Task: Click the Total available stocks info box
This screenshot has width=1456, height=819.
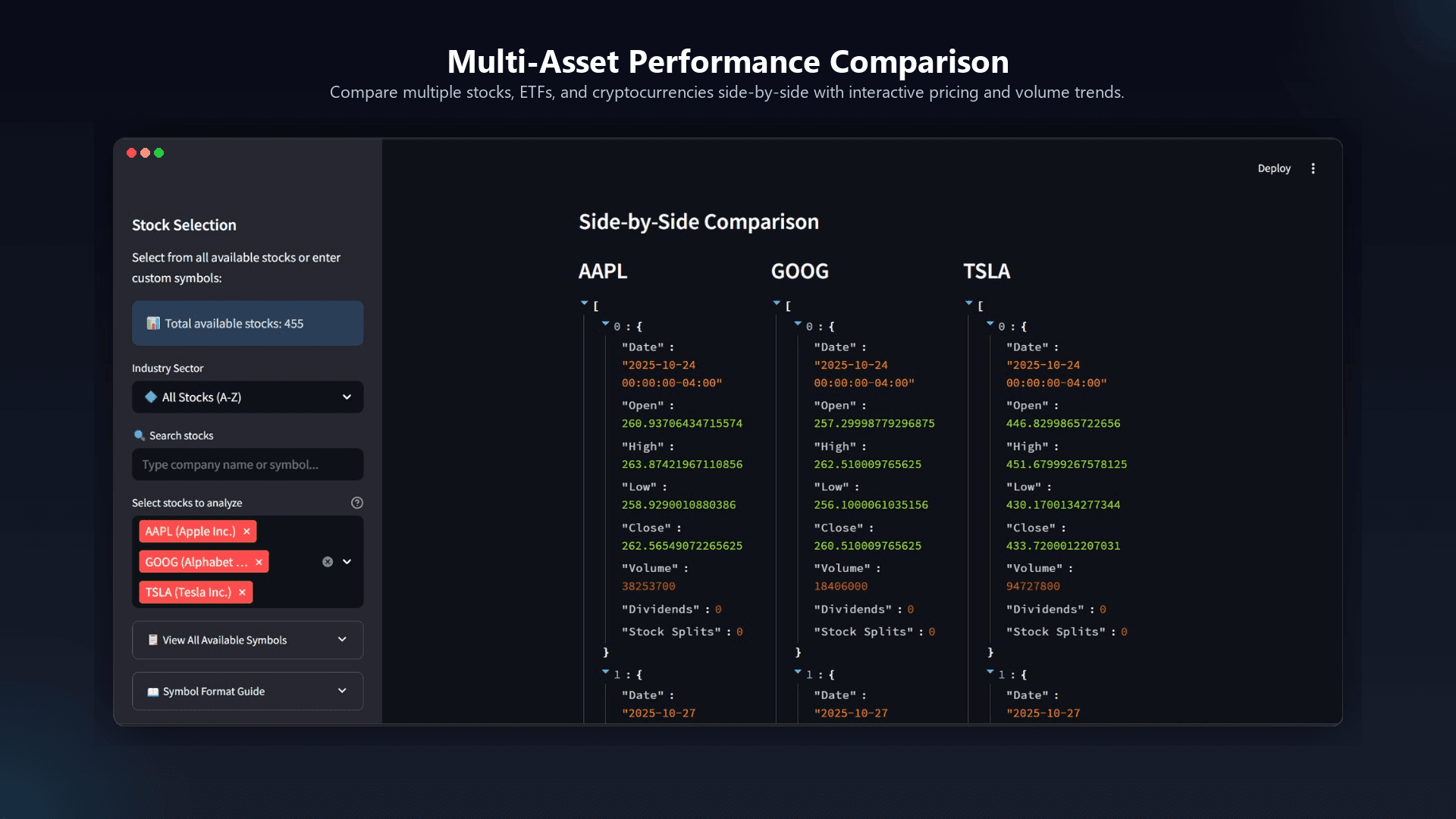Action: tap(248, 323)
